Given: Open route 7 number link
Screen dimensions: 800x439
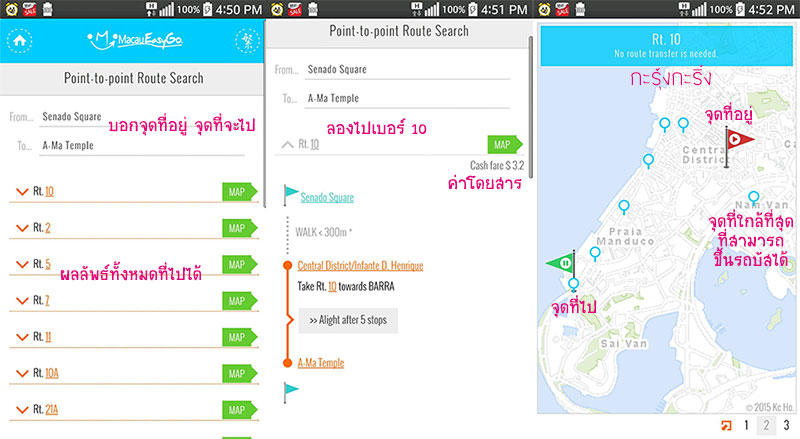Looking at the screenshot, I should click(x=47, y=300).
